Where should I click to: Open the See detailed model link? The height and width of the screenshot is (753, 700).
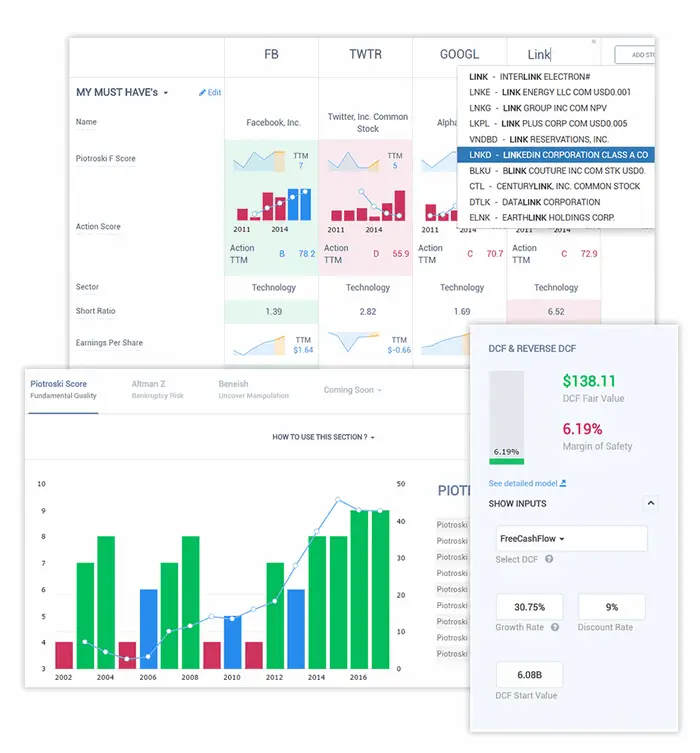click(527, 483)
